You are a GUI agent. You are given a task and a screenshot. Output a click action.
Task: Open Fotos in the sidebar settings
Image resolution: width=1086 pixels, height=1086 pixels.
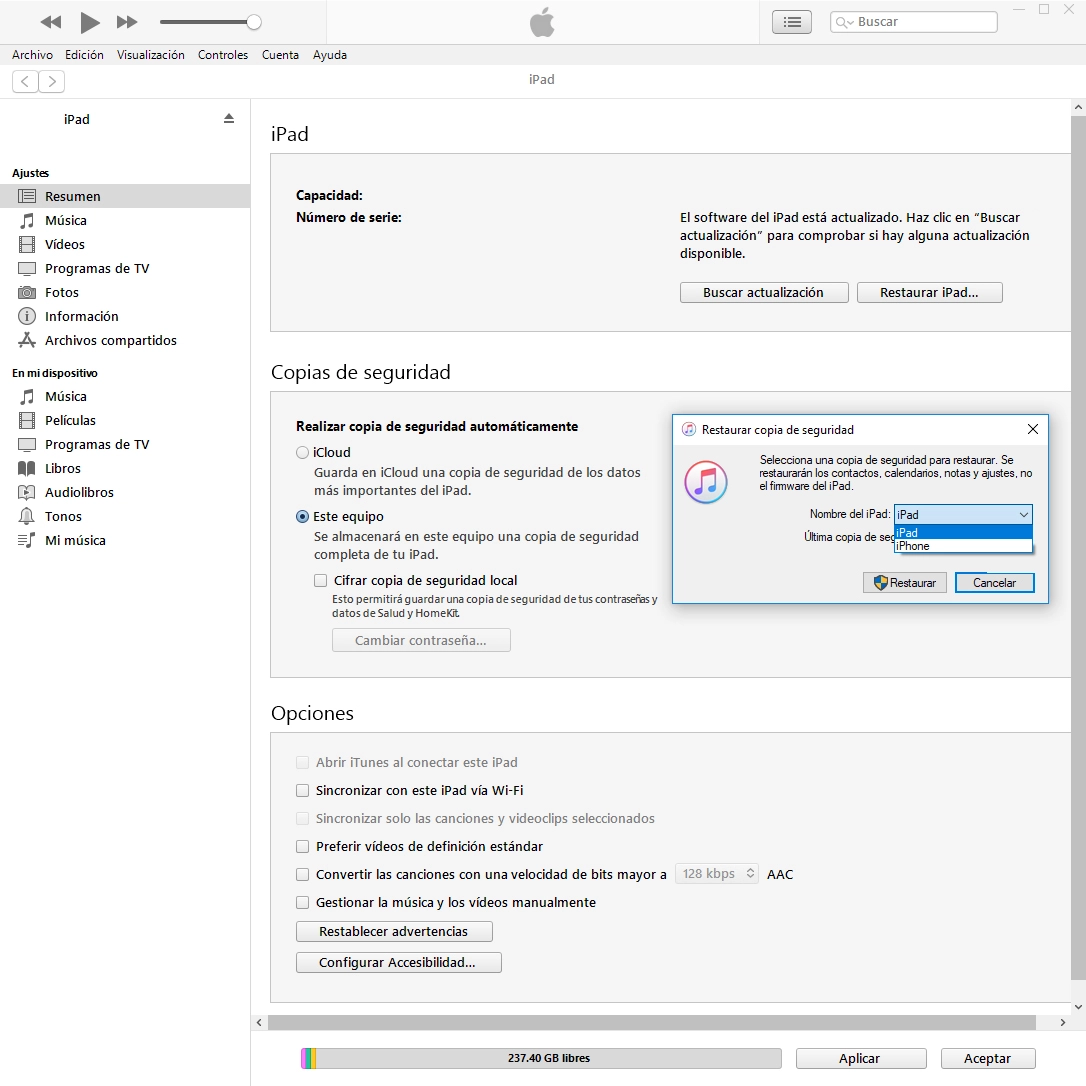tap(61, 292)
